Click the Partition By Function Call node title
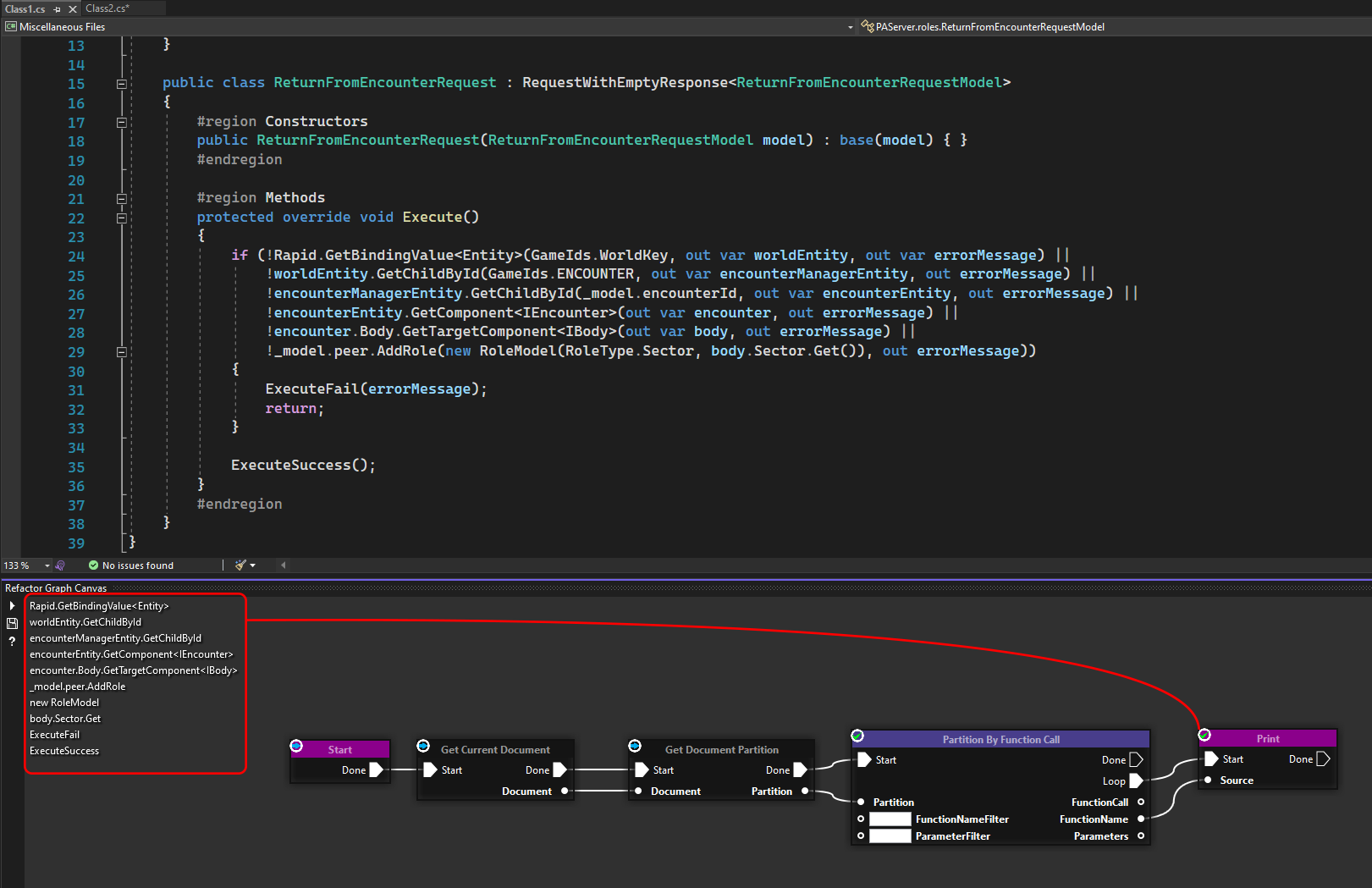 [1001, 740]
